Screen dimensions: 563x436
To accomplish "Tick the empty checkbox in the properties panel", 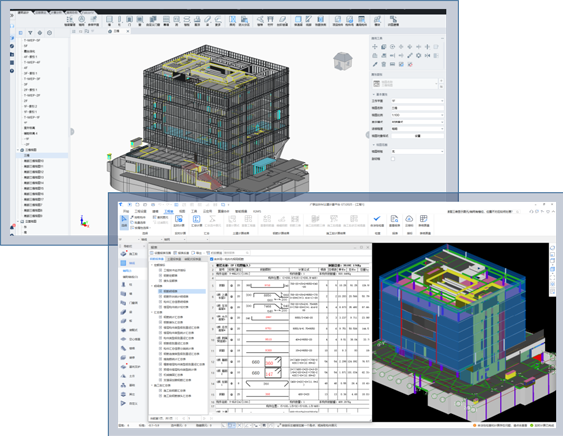I will coord(393,159).
